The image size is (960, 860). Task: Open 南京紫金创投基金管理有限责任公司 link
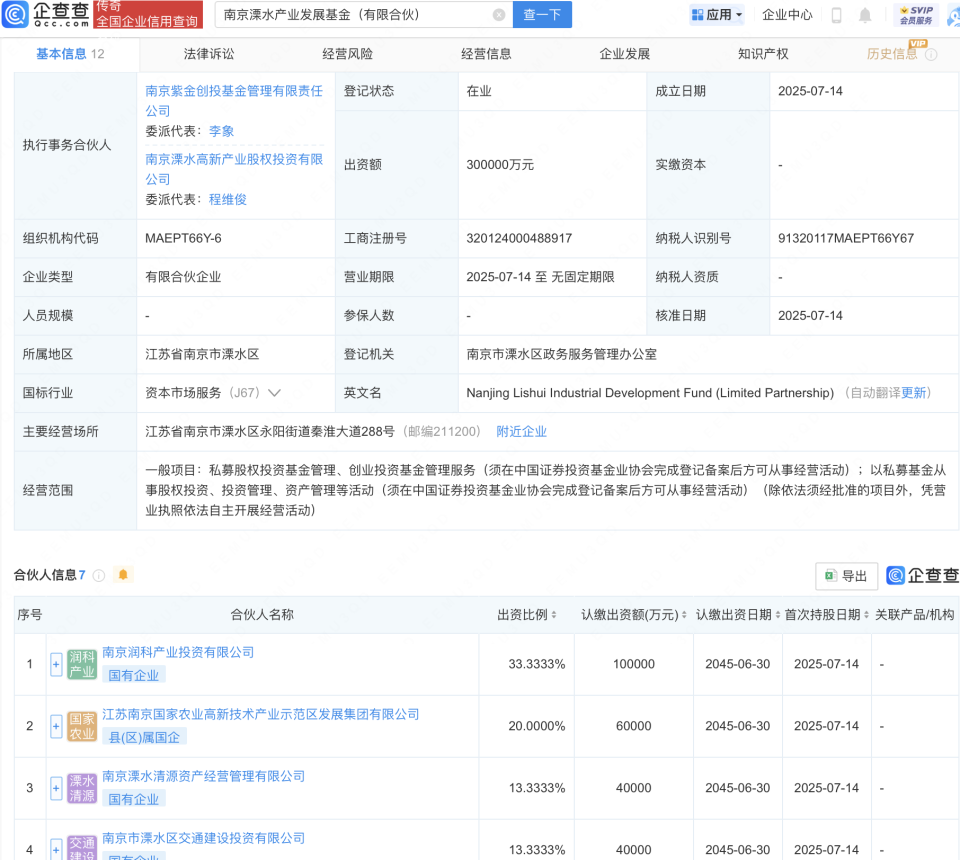tap(233, 101)
